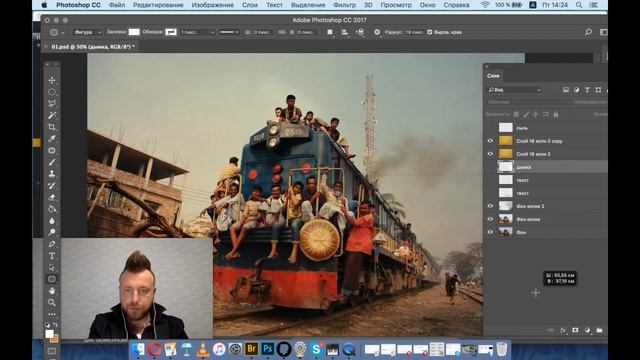Open the tool preset picker arrow
Image resolution: width=640 pixels, height=360 pixels.
tap(63, 32)
